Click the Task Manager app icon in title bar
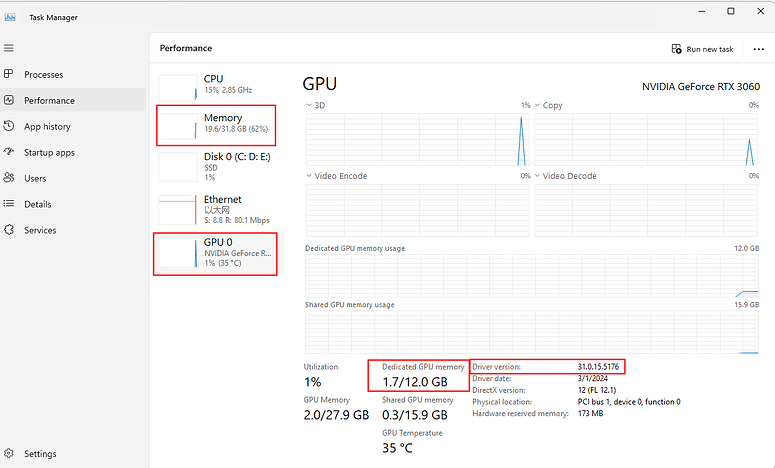 (10, 17)
